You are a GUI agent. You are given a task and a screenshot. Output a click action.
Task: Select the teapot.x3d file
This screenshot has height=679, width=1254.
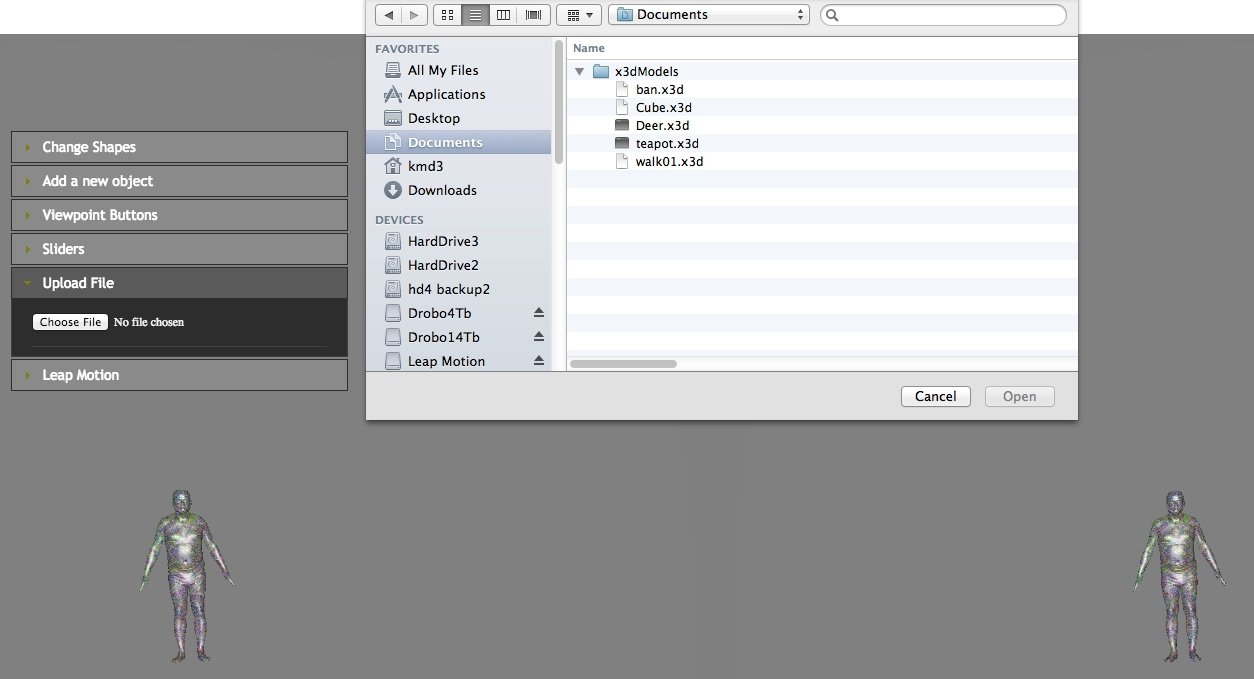click(x=666, y=144)
